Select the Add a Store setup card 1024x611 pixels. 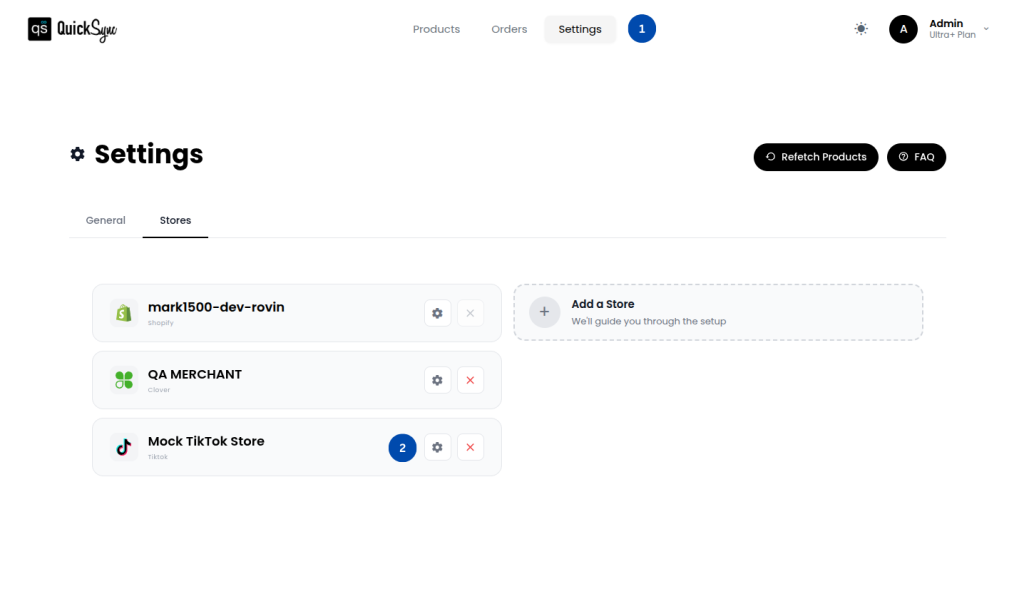(718, 312)
